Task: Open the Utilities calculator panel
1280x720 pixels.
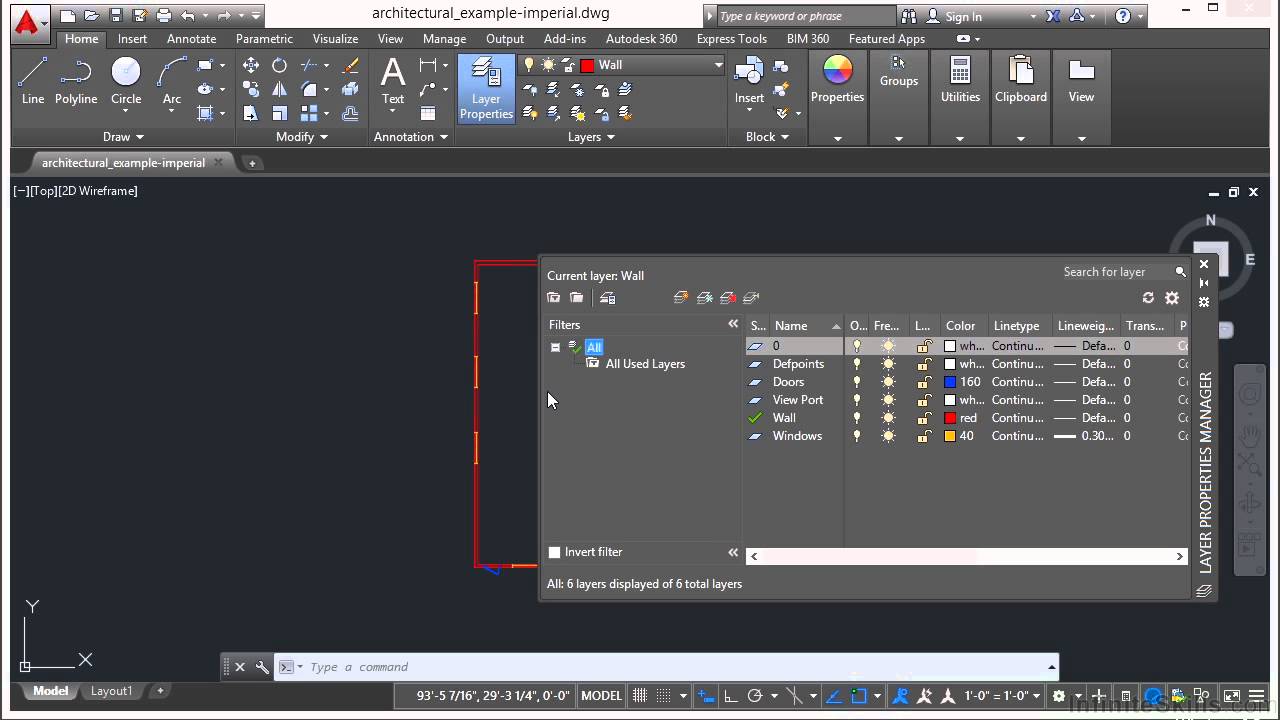Action: click(960, 80)
